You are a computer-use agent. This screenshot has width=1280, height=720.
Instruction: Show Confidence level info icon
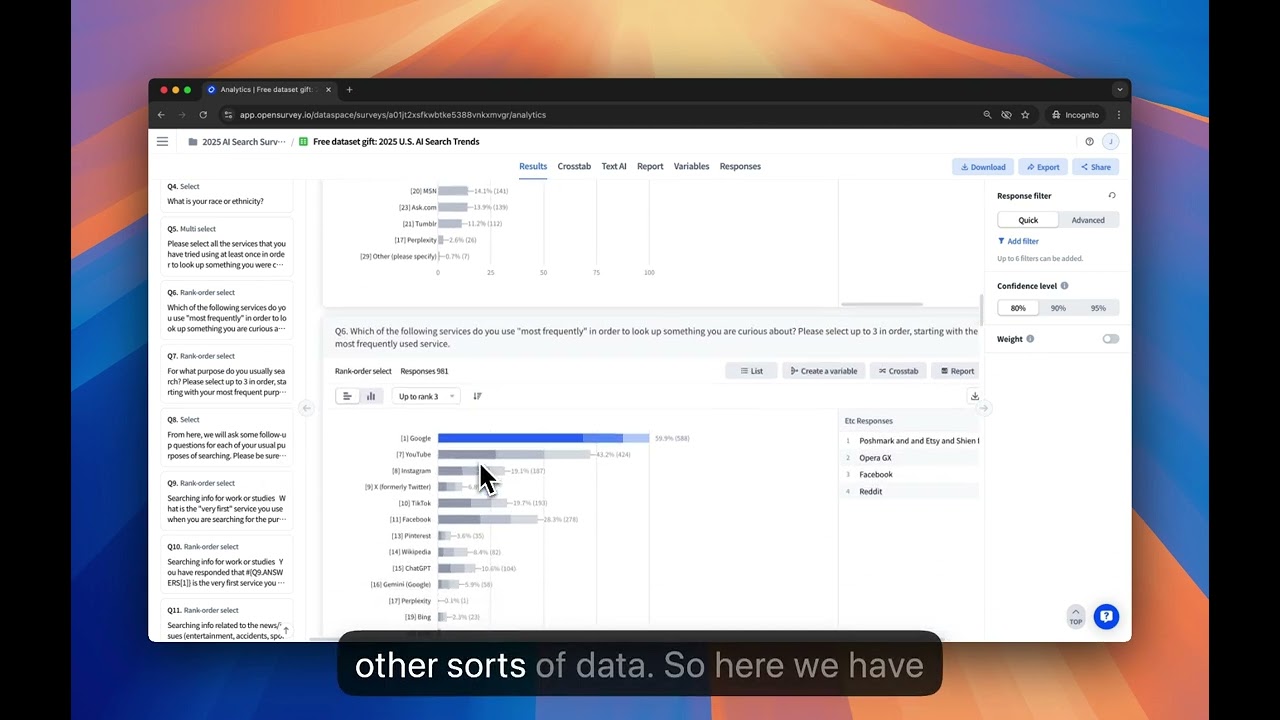coord(1064,286)
